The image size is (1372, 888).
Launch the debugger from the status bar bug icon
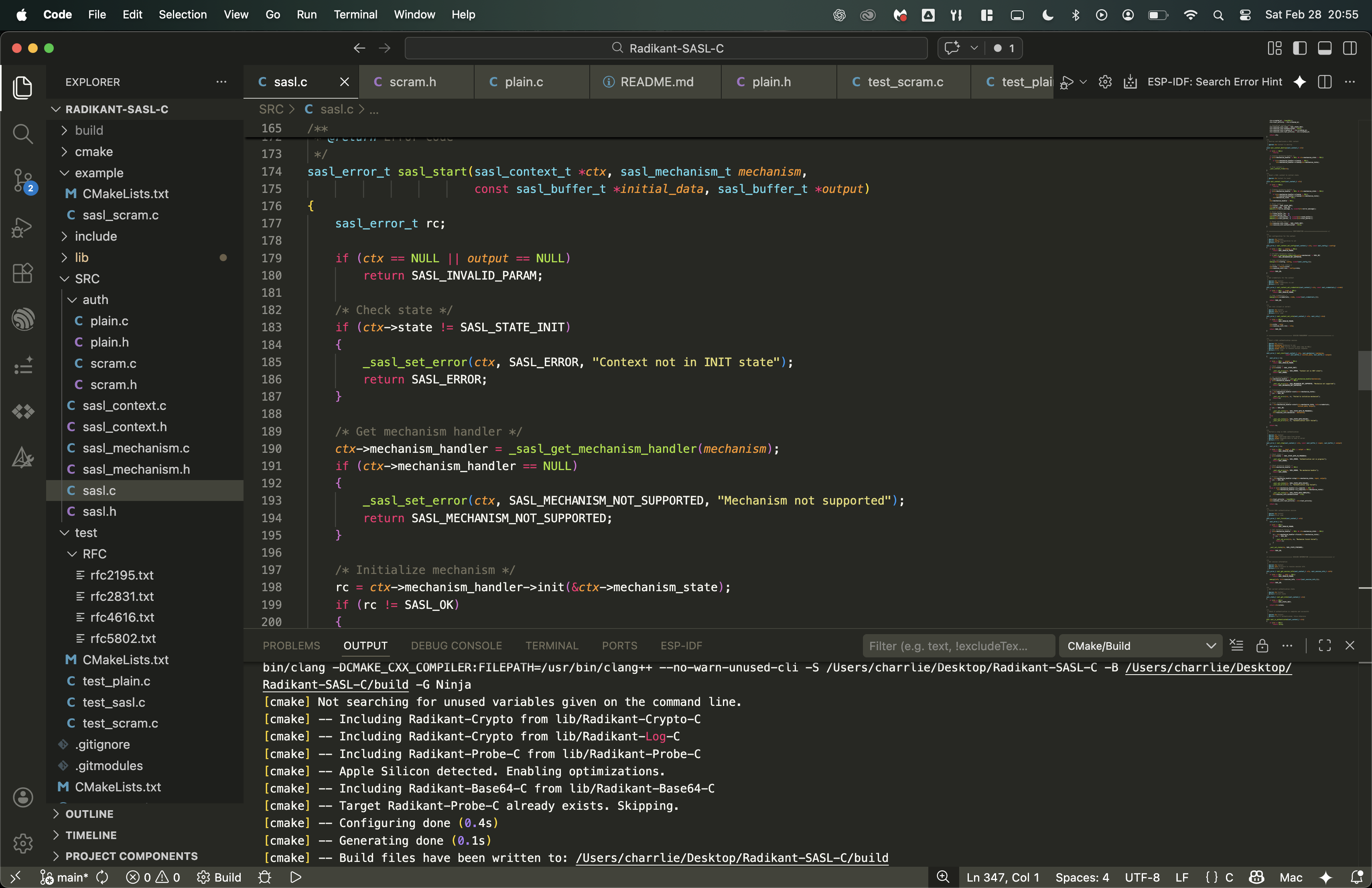click(265, 877)
